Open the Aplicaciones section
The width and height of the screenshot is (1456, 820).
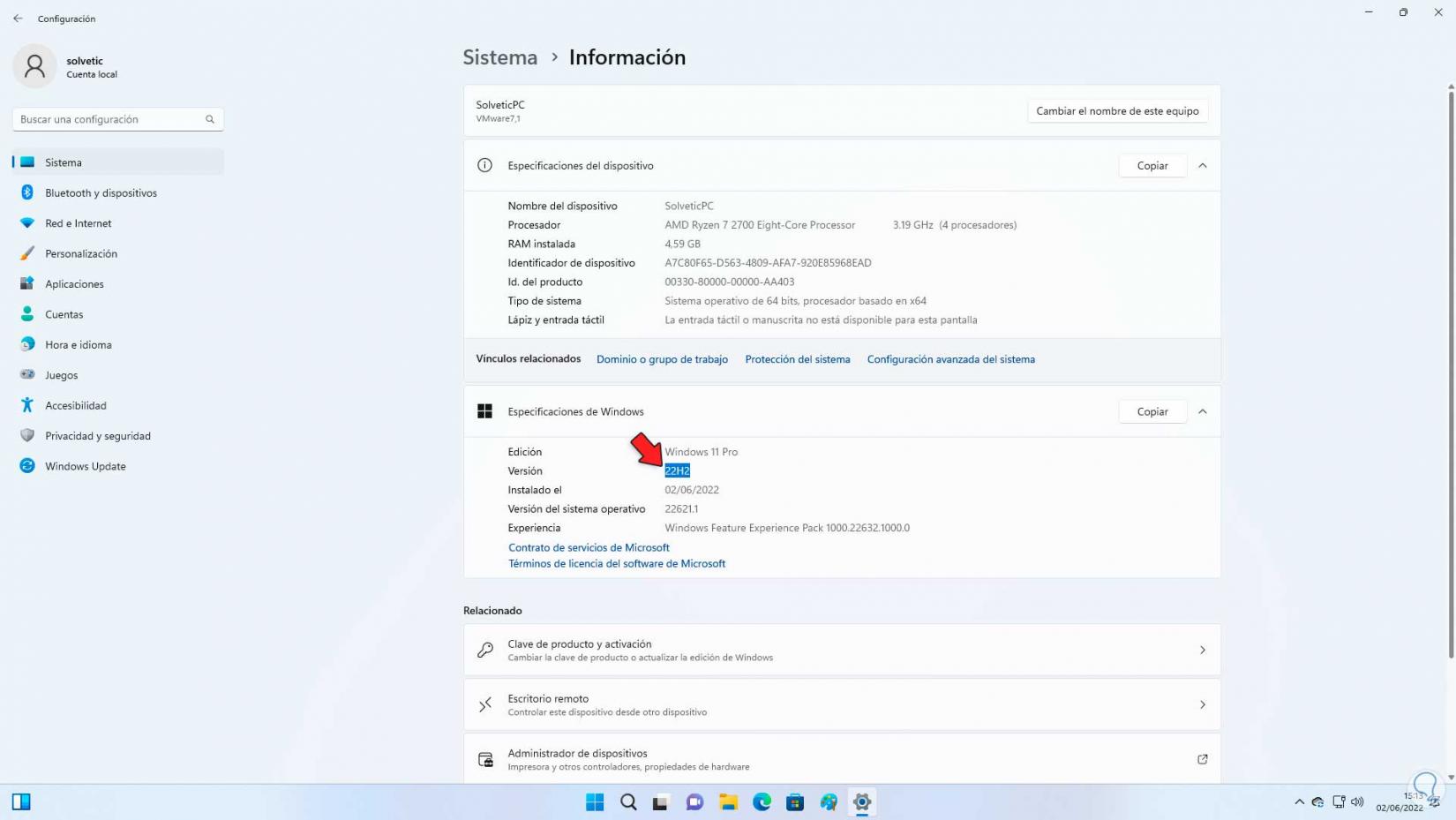pyautogui.click(x=118, y=284)
